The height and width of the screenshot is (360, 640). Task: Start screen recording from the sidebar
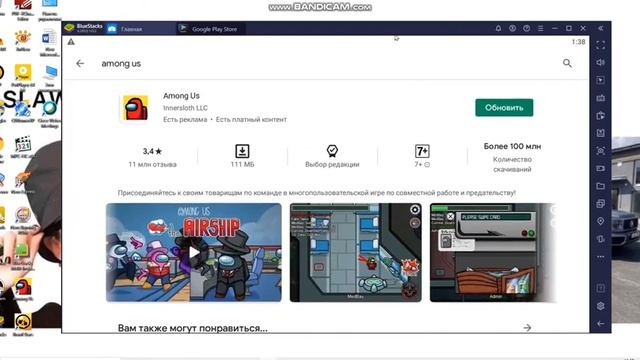(x=600, y=168)
